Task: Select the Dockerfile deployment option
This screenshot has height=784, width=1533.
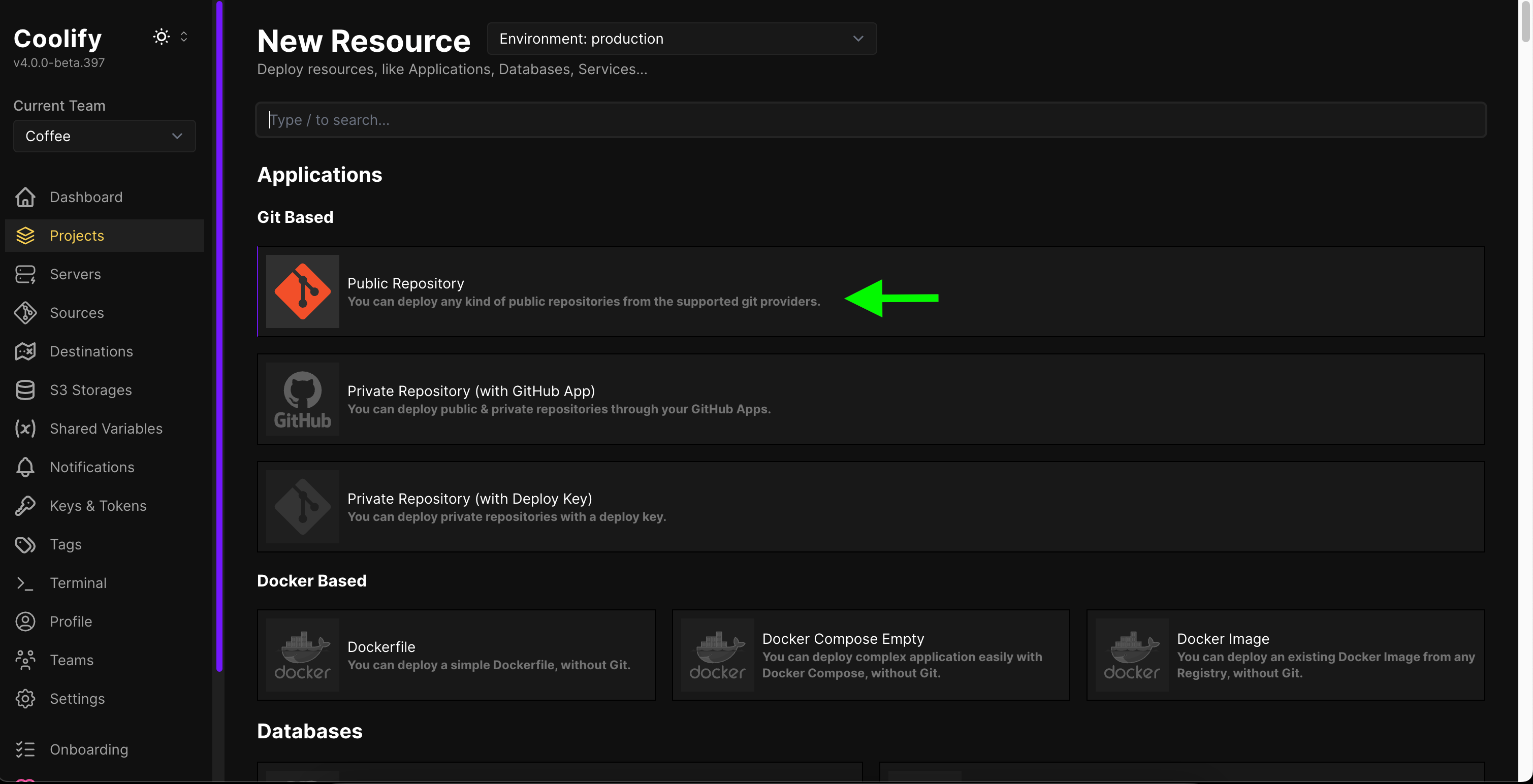Action: [456, 655]
